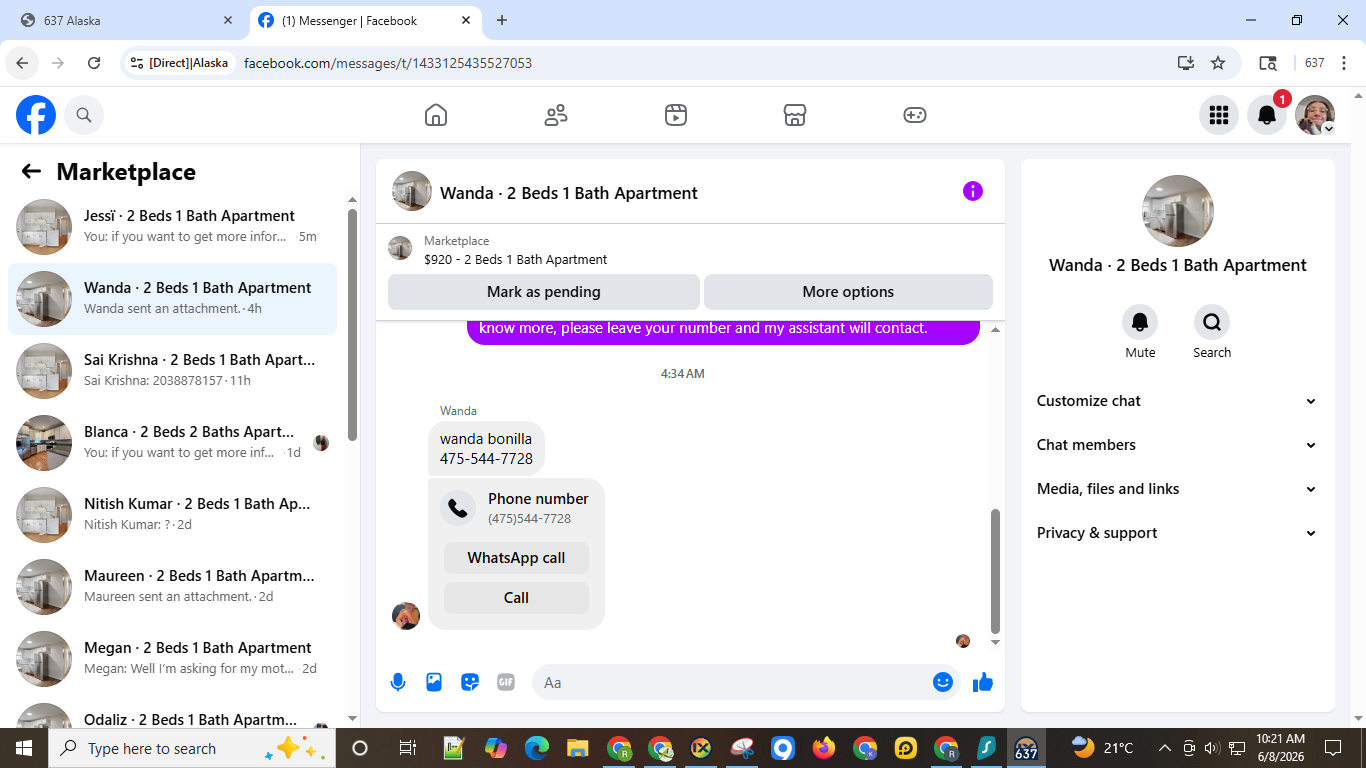Viewport: 1366px width, 768px height.
Task: Go back from Marketplace with arrow
Action: [x=31, y=171]
